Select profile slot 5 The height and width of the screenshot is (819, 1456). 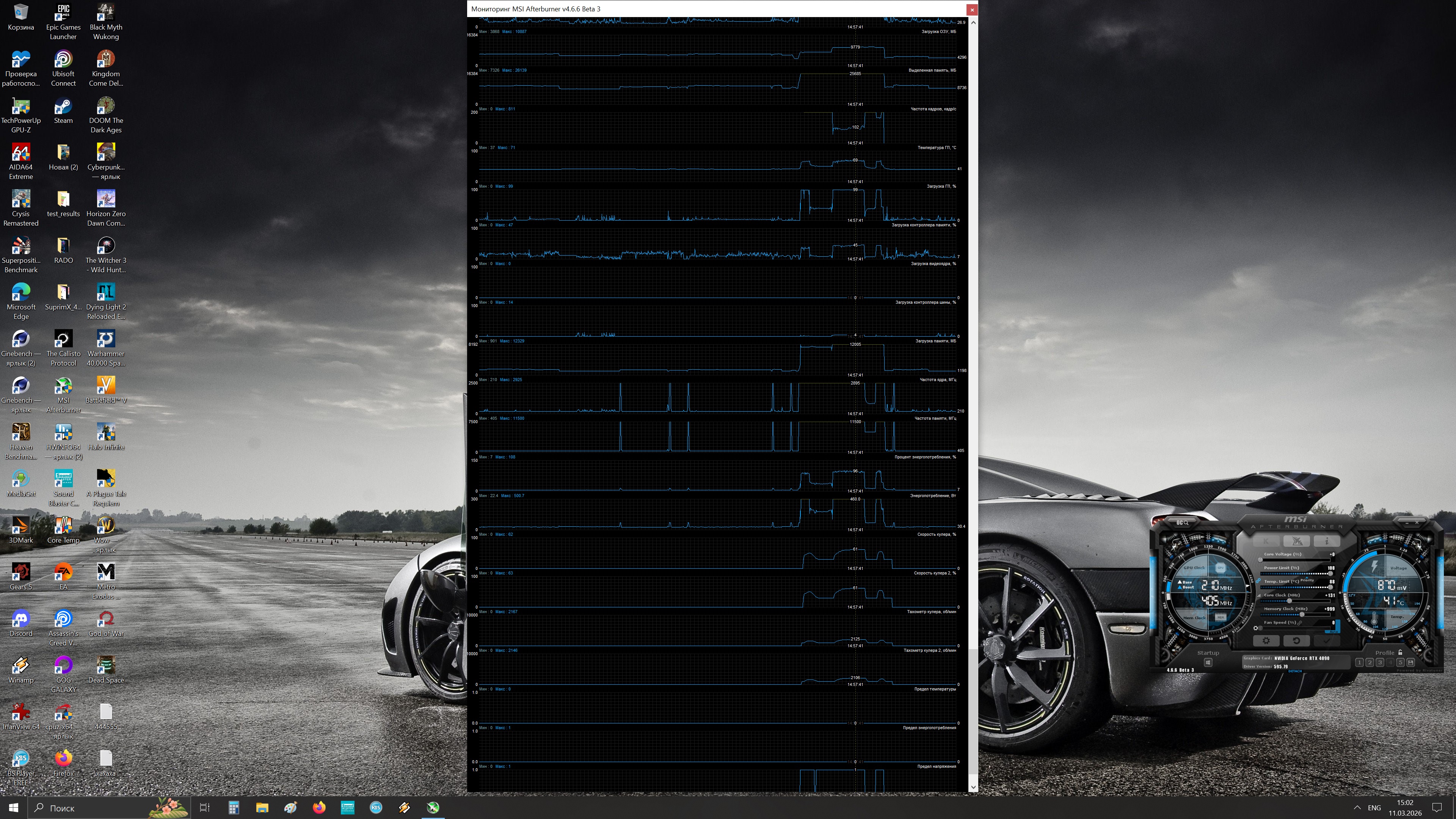coord(1400,662)
